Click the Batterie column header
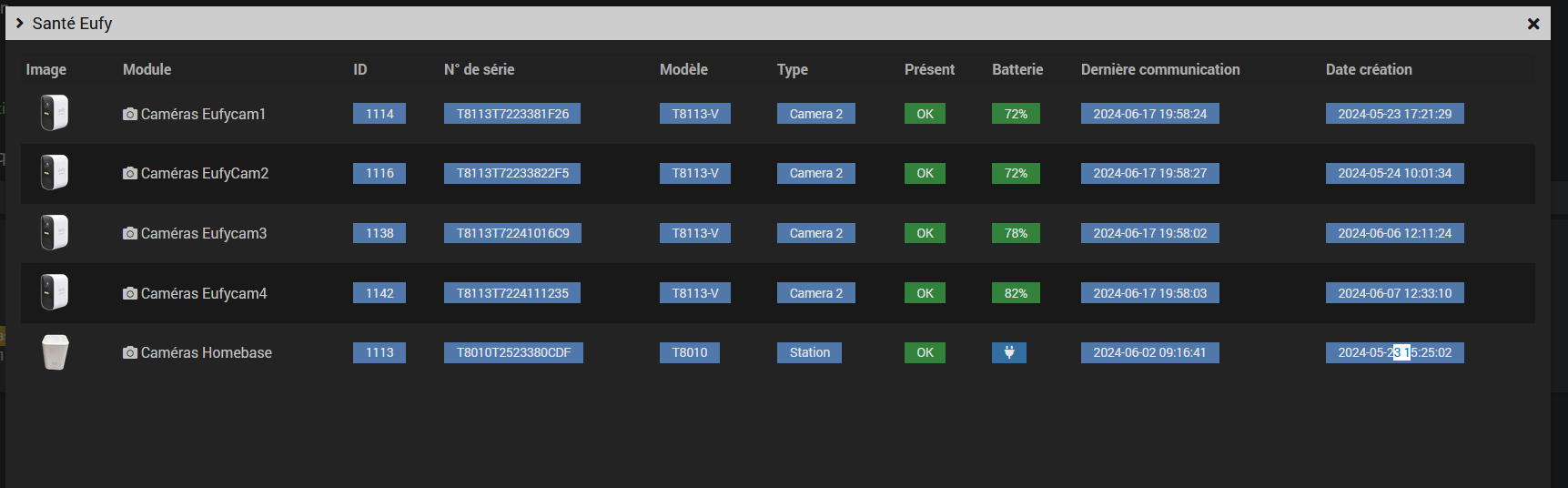 click(1017, 69)
